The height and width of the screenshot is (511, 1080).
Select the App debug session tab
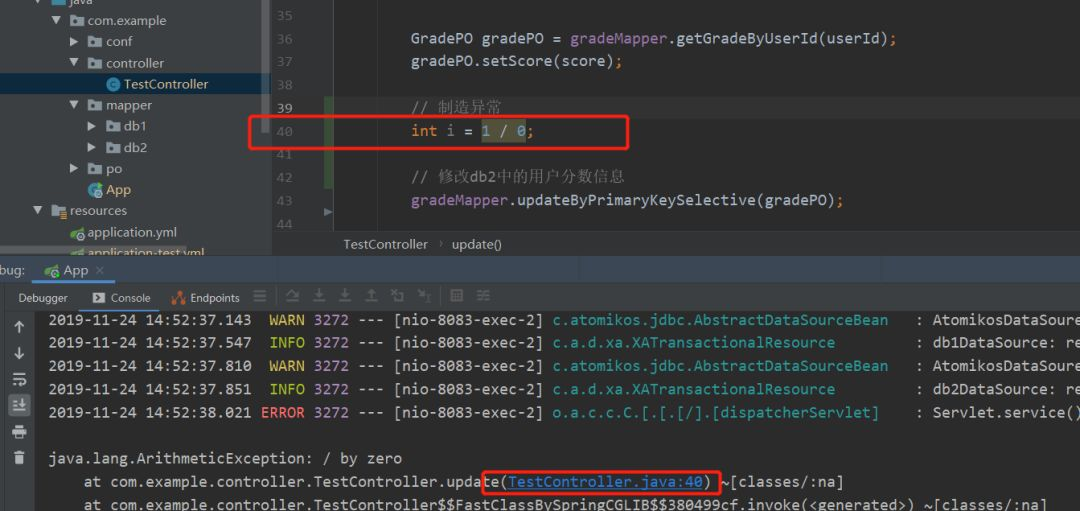(76, 271)
